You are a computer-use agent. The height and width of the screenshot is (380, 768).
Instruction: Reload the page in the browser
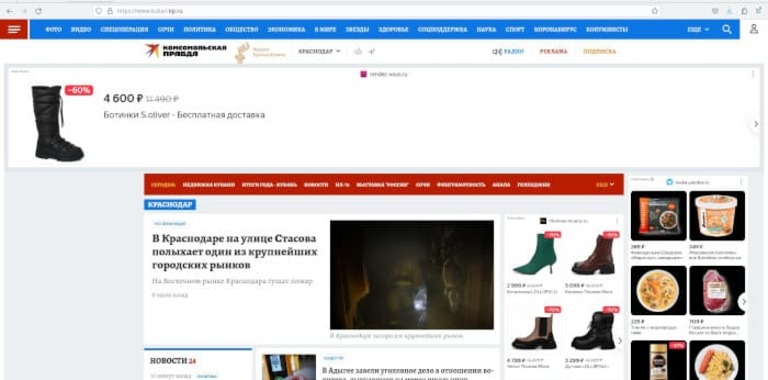[x=38, y=11]
